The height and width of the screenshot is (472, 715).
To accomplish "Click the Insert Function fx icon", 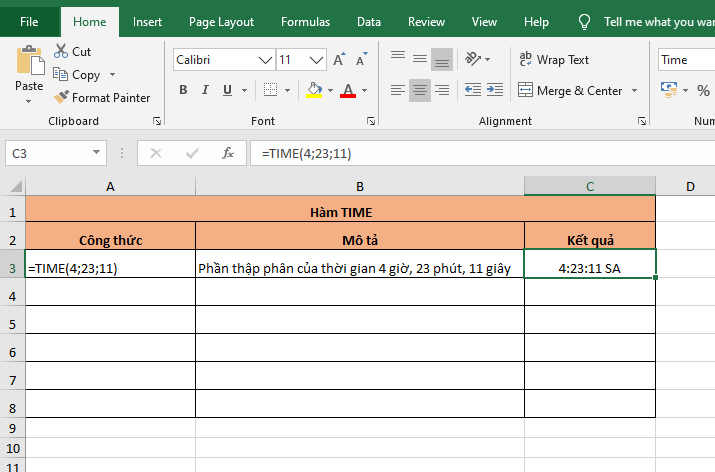I will 228,153.
